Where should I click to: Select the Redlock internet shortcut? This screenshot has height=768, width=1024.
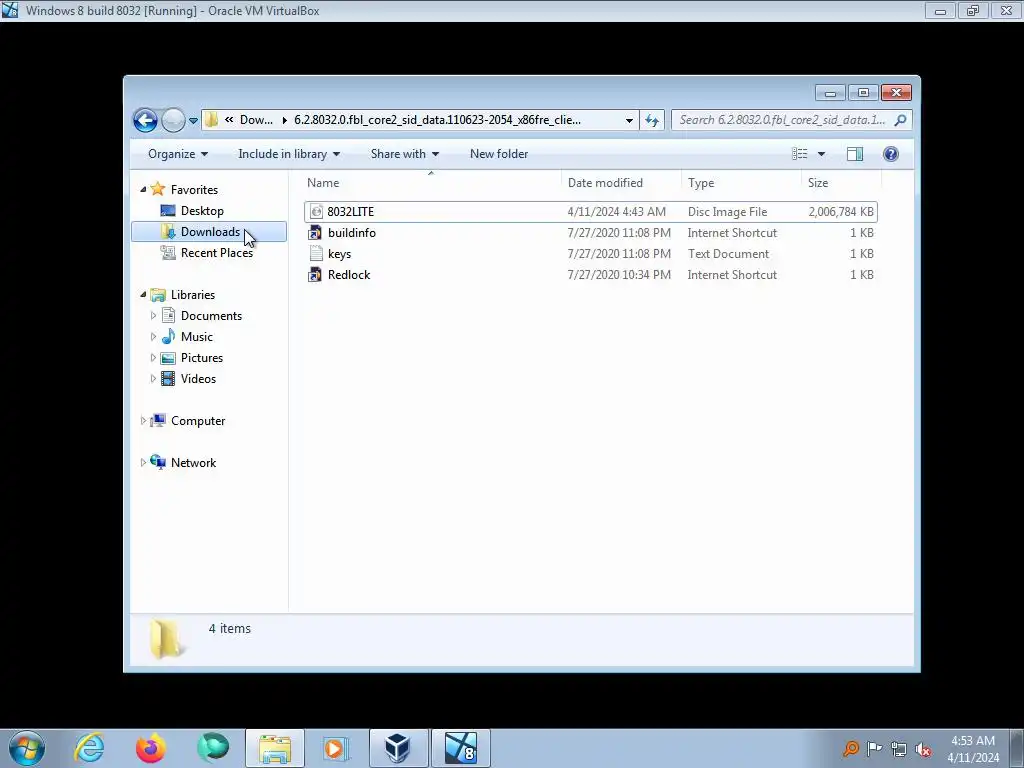pos(590,275)
